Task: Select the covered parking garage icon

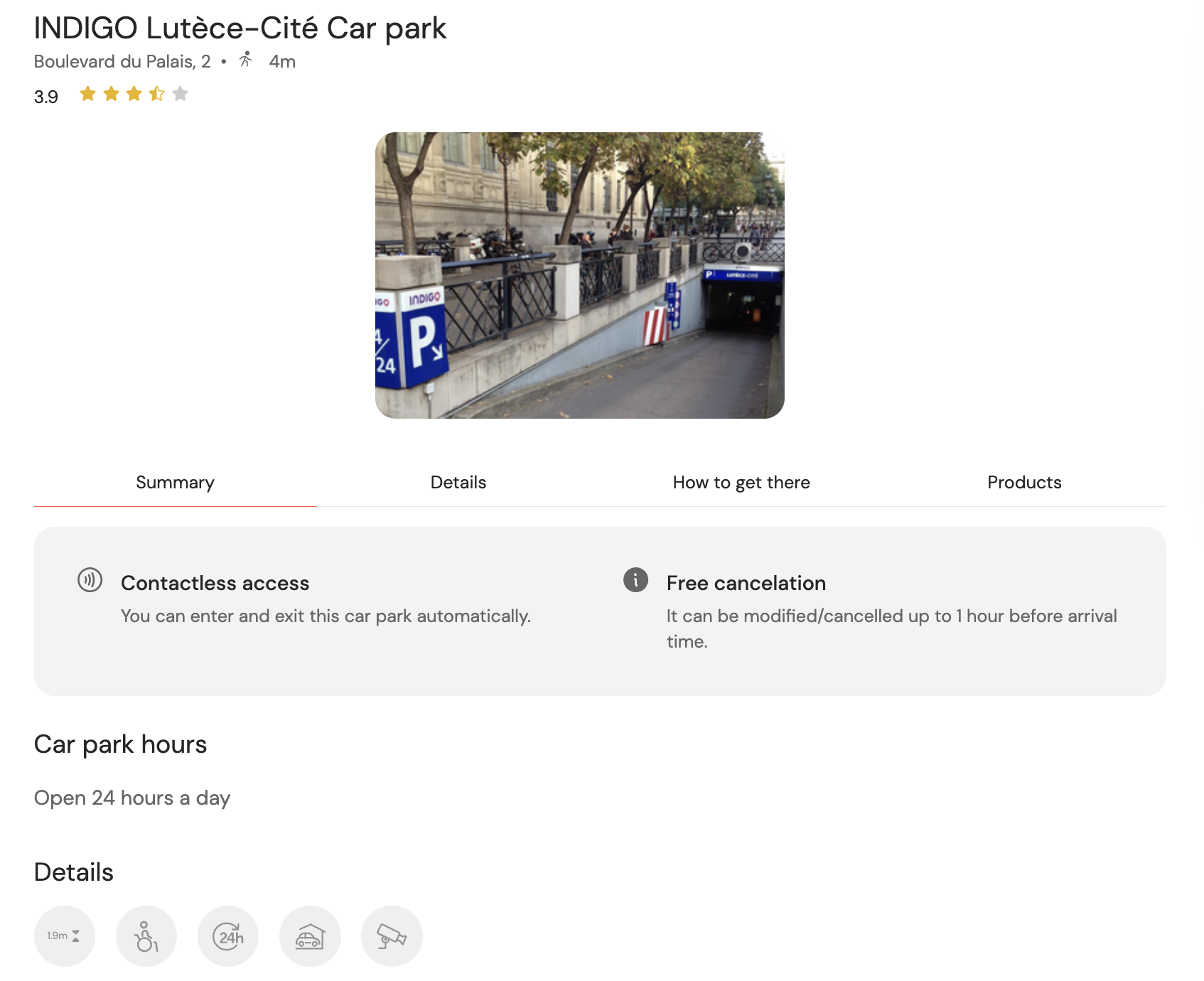Action: [310, 936]
